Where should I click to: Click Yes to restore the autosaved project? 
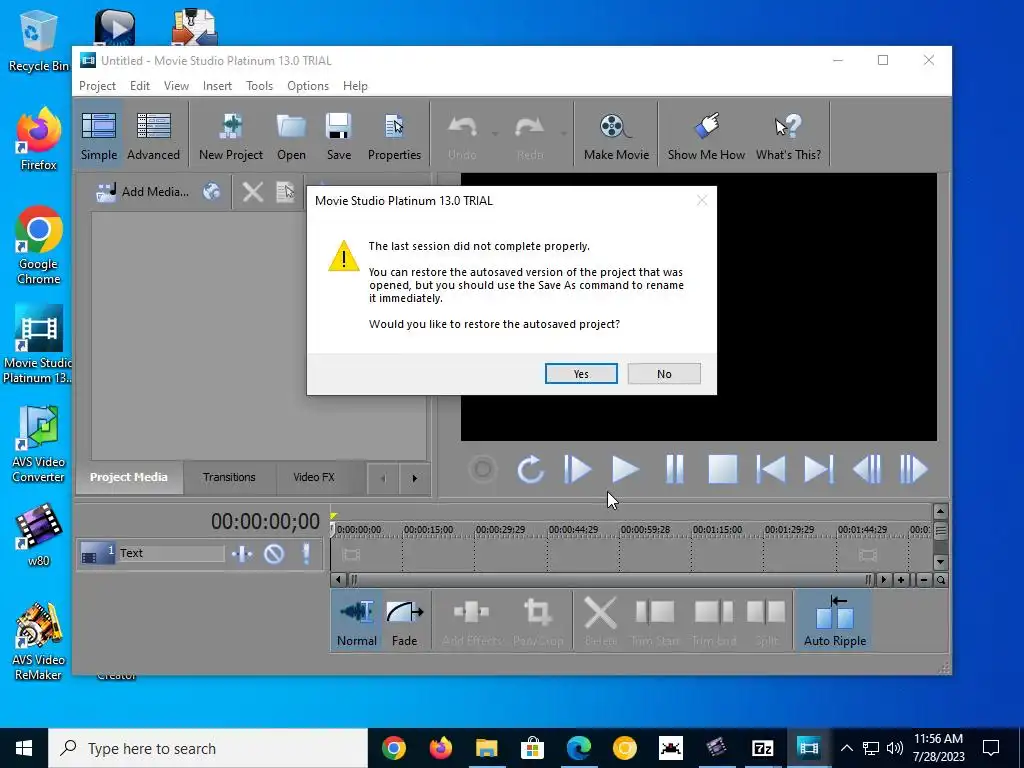(581, 374)
